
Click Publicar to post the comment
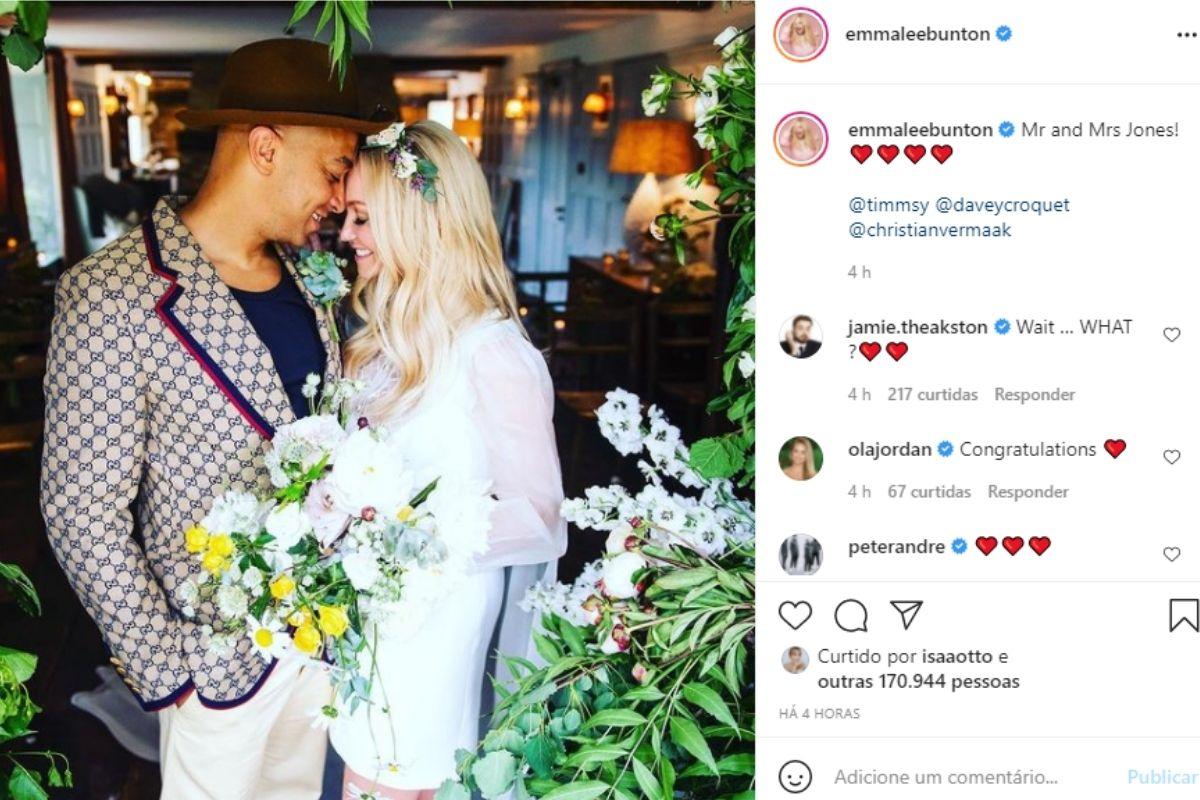coord(1163,776)
